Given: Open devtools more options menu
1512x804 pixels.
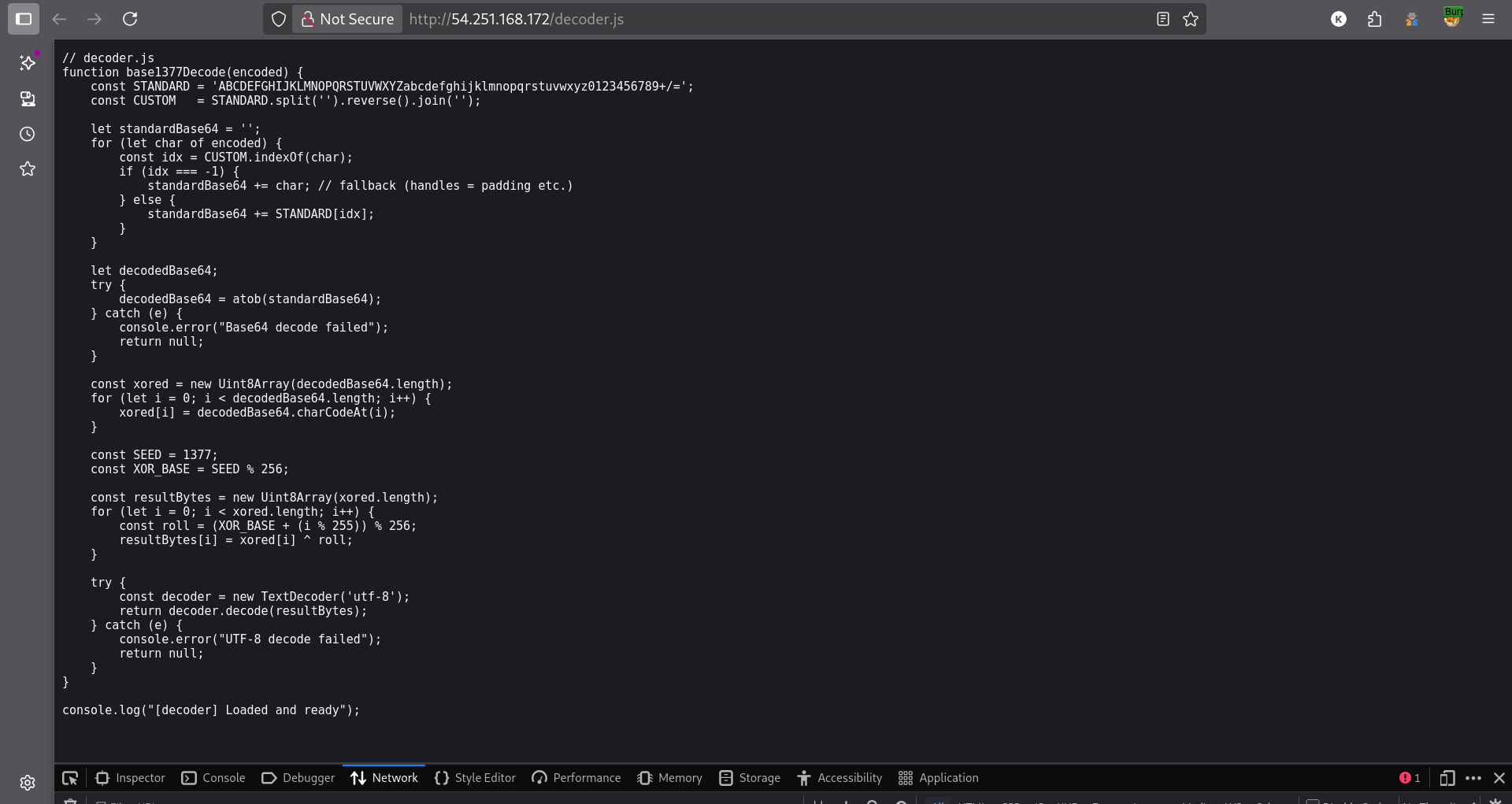Looking at the screenshot, I should coord(1473,778).
